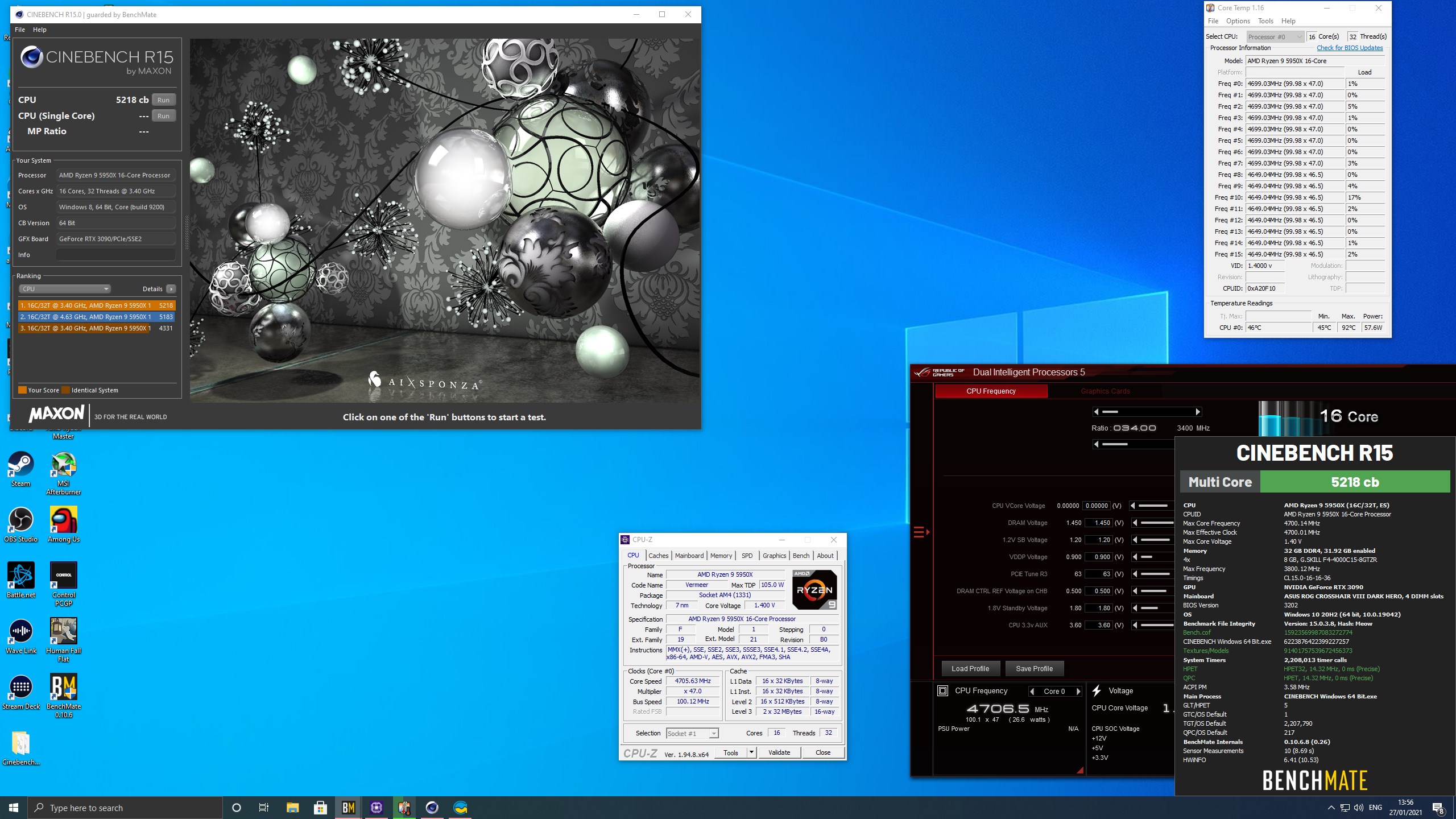
Task: Open Cortana from the taskbar
Action: tap(237, 808)
